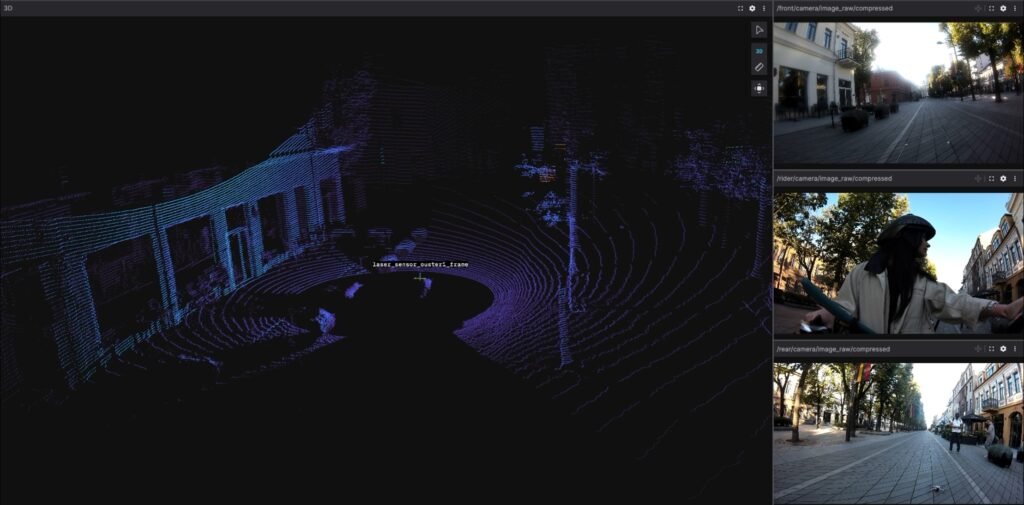The width and height of the screenshot is (1024, 505).
Task: Expand the 3D panel to fullscreen
Action: coord(740,8)
